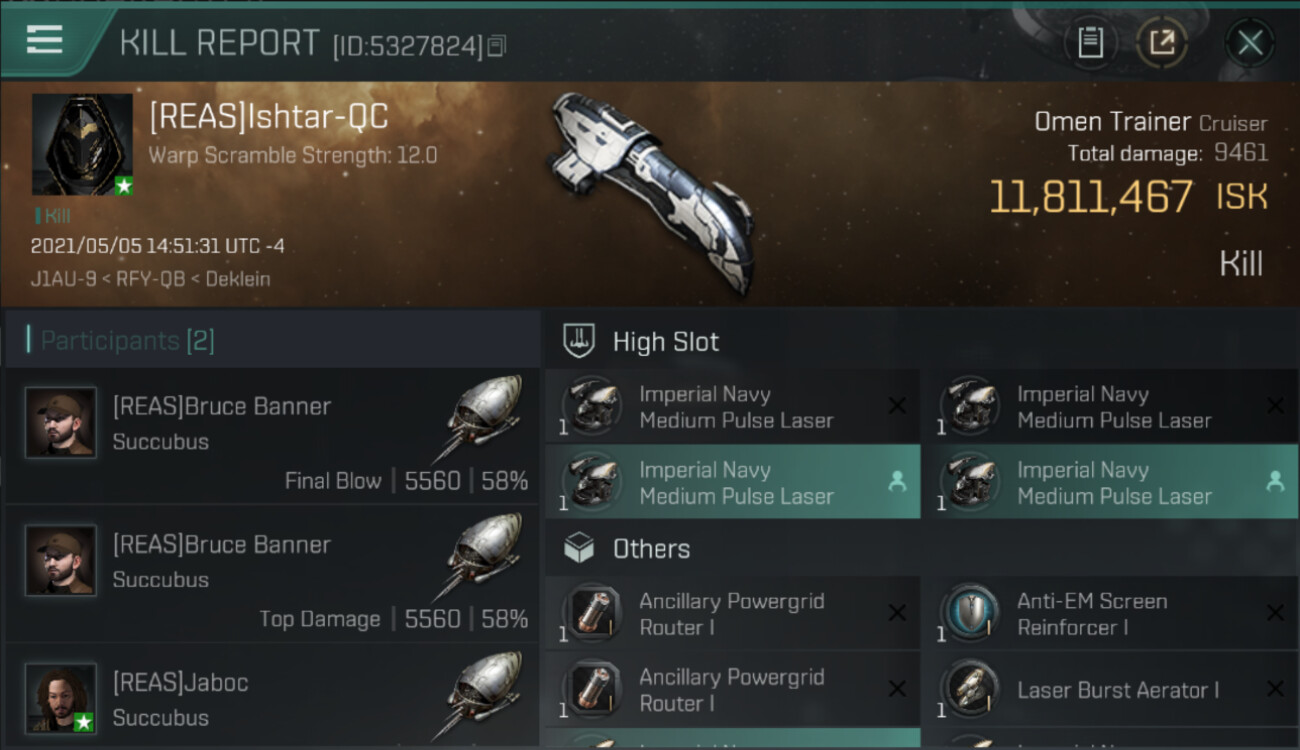
Task: Close the kill report window
Action: (1250, 43)
